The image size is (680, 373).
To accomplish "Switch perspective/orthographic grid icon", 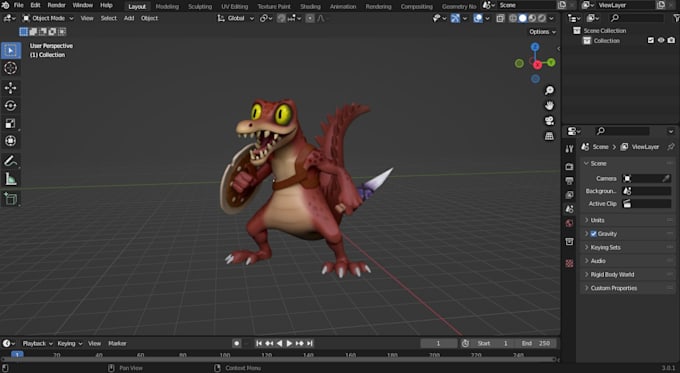I will coord(549,136).
